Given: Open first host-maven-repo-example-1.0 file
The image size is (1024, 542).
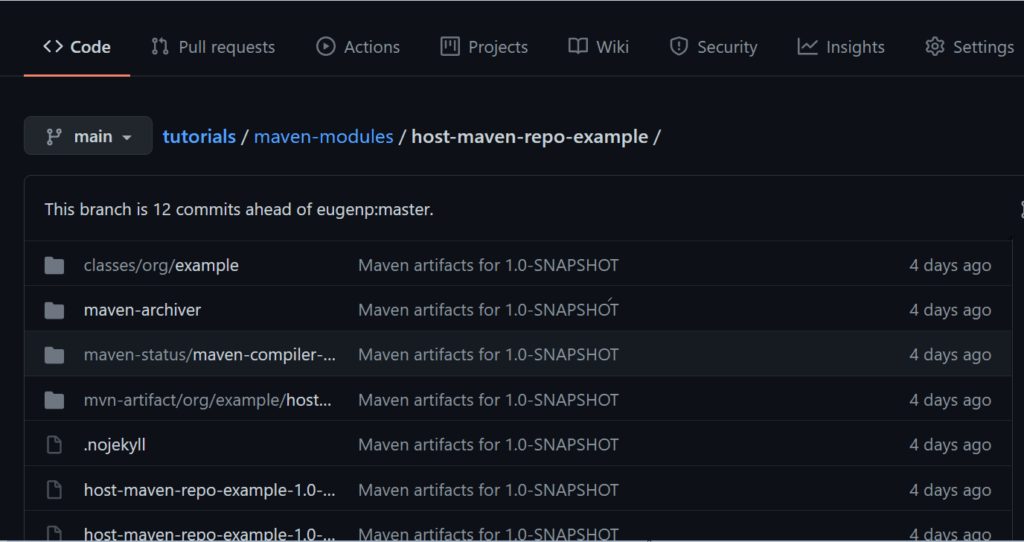Looking at the screenshot, I should tap(210, 490).
